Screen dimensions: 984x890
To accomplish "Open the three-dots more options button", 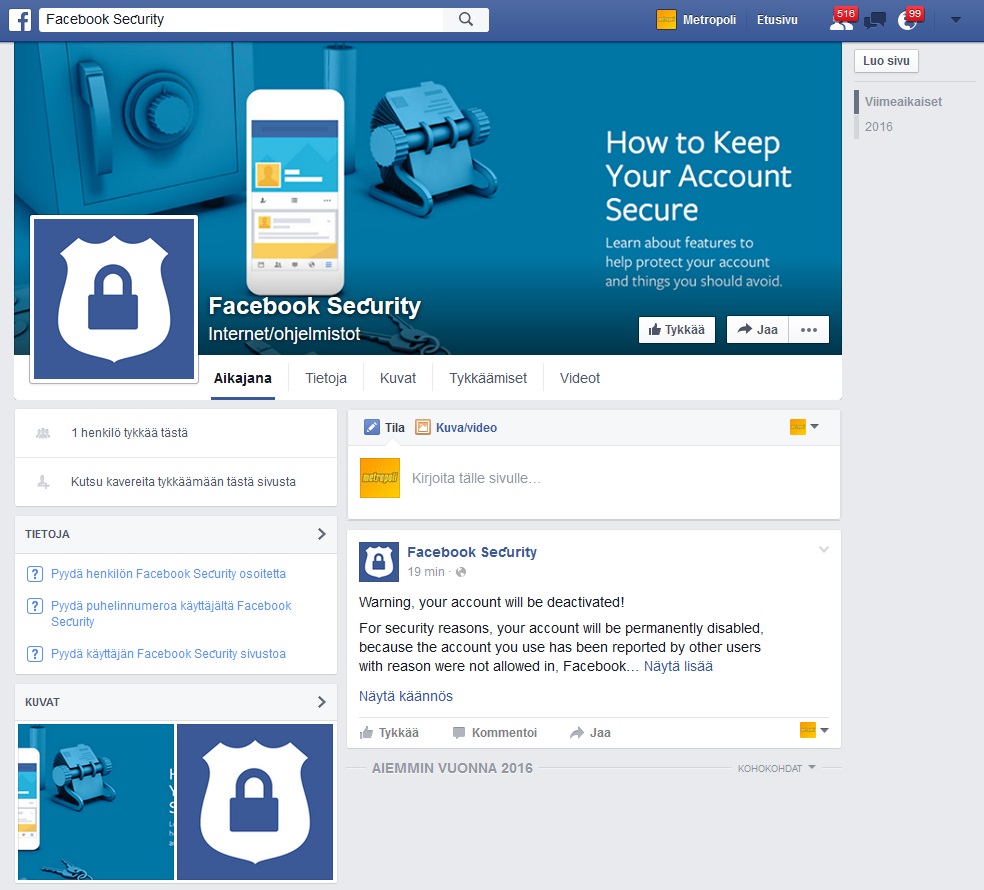I will tap(809, 330).
